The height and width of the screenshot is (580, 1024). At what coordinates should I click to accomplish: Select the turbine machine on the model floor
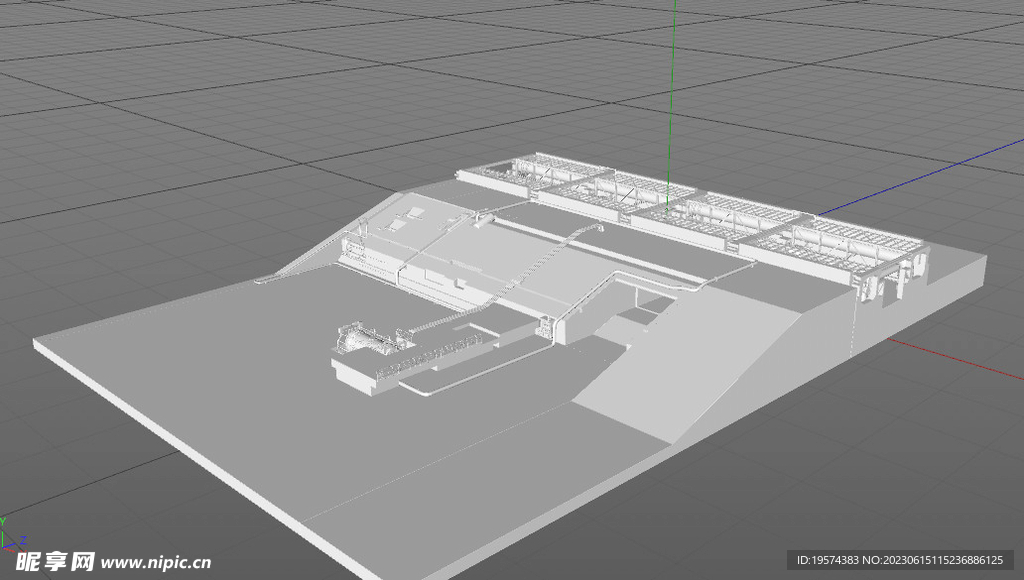coord(368,339)
